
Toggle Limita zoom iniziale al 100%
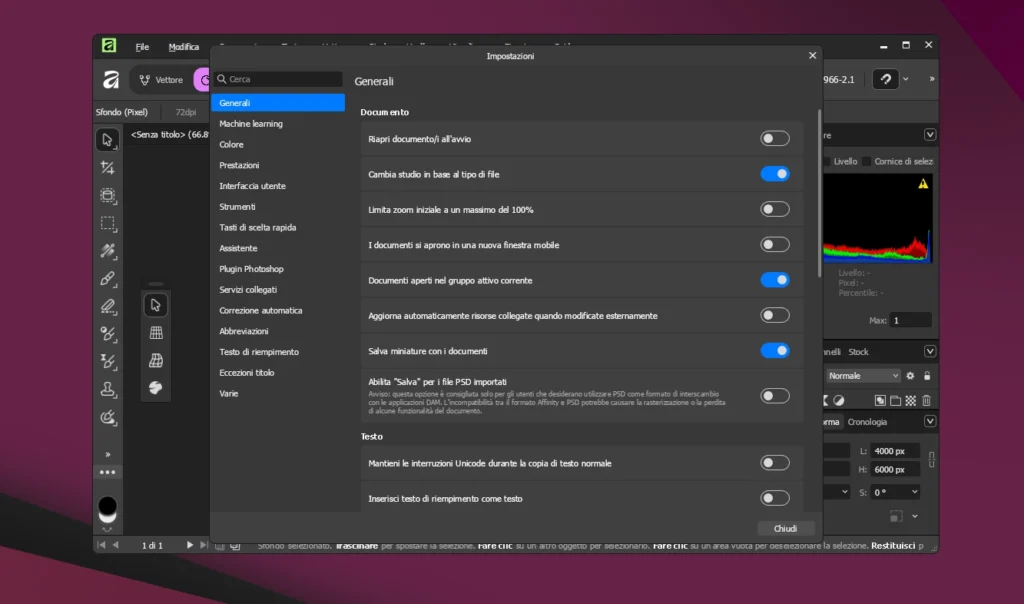click(774, 210)
